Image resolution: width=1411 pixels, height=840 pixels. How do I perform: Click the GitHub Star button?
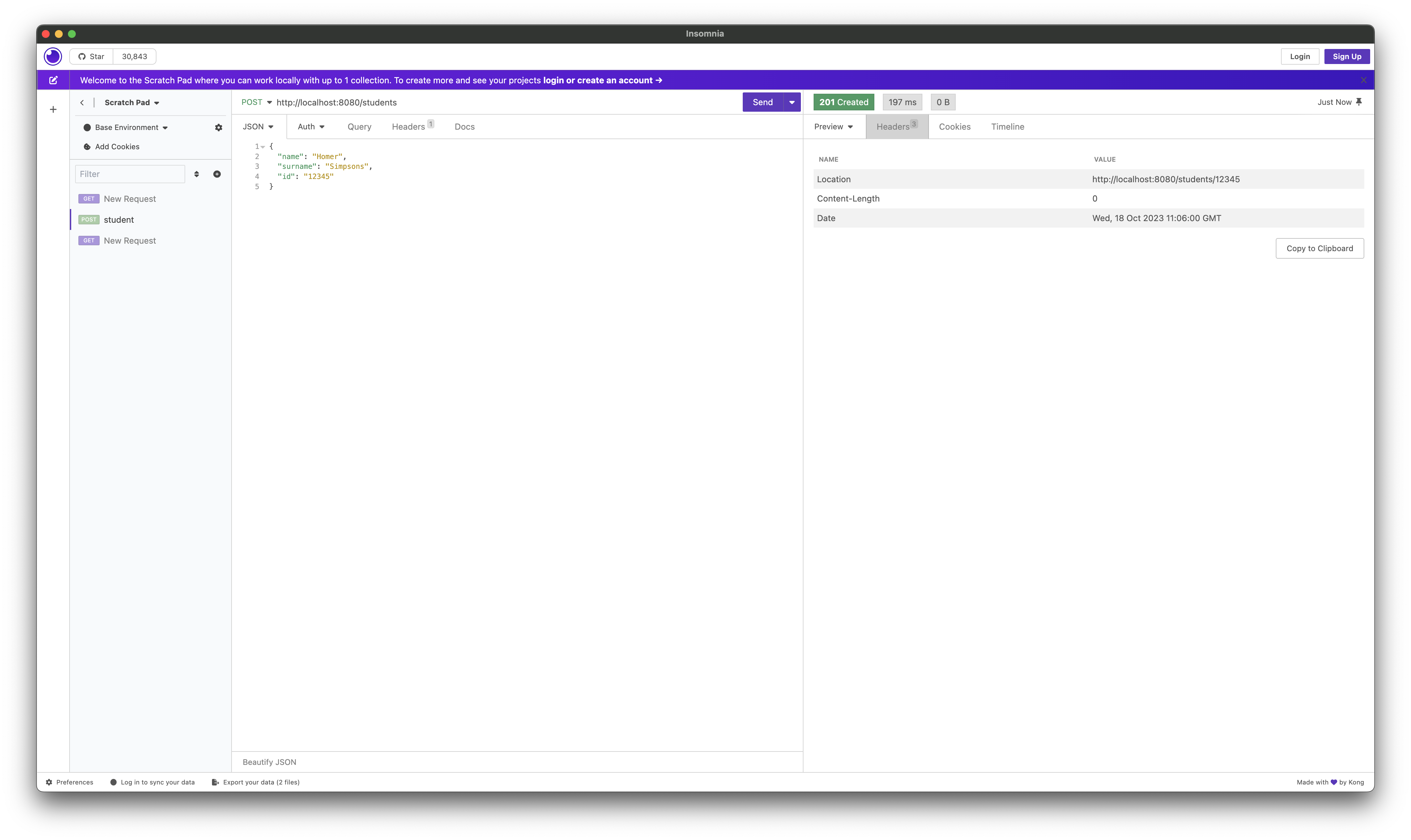pos(91,57)
